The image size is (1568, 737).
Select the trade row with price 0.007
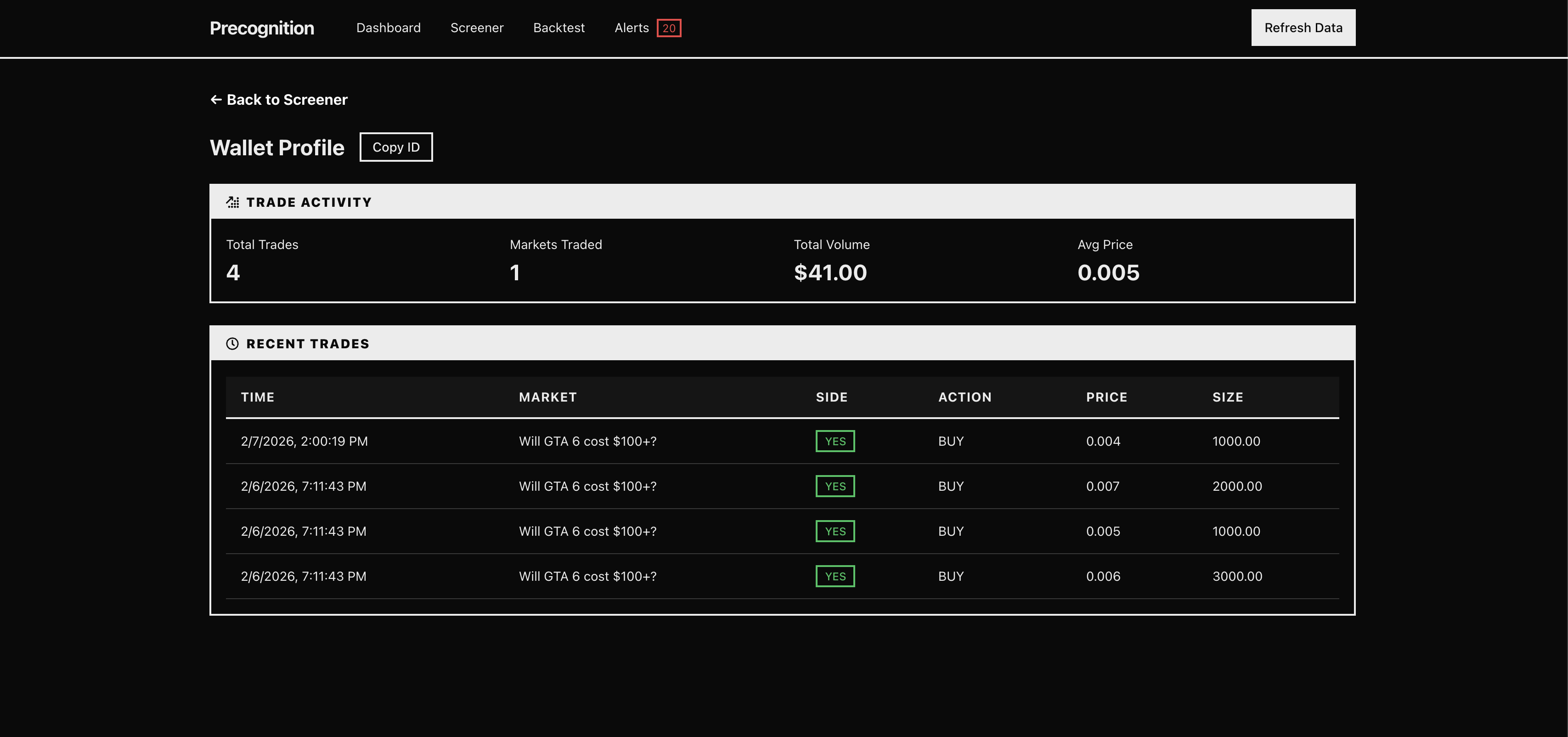(782, 486)
